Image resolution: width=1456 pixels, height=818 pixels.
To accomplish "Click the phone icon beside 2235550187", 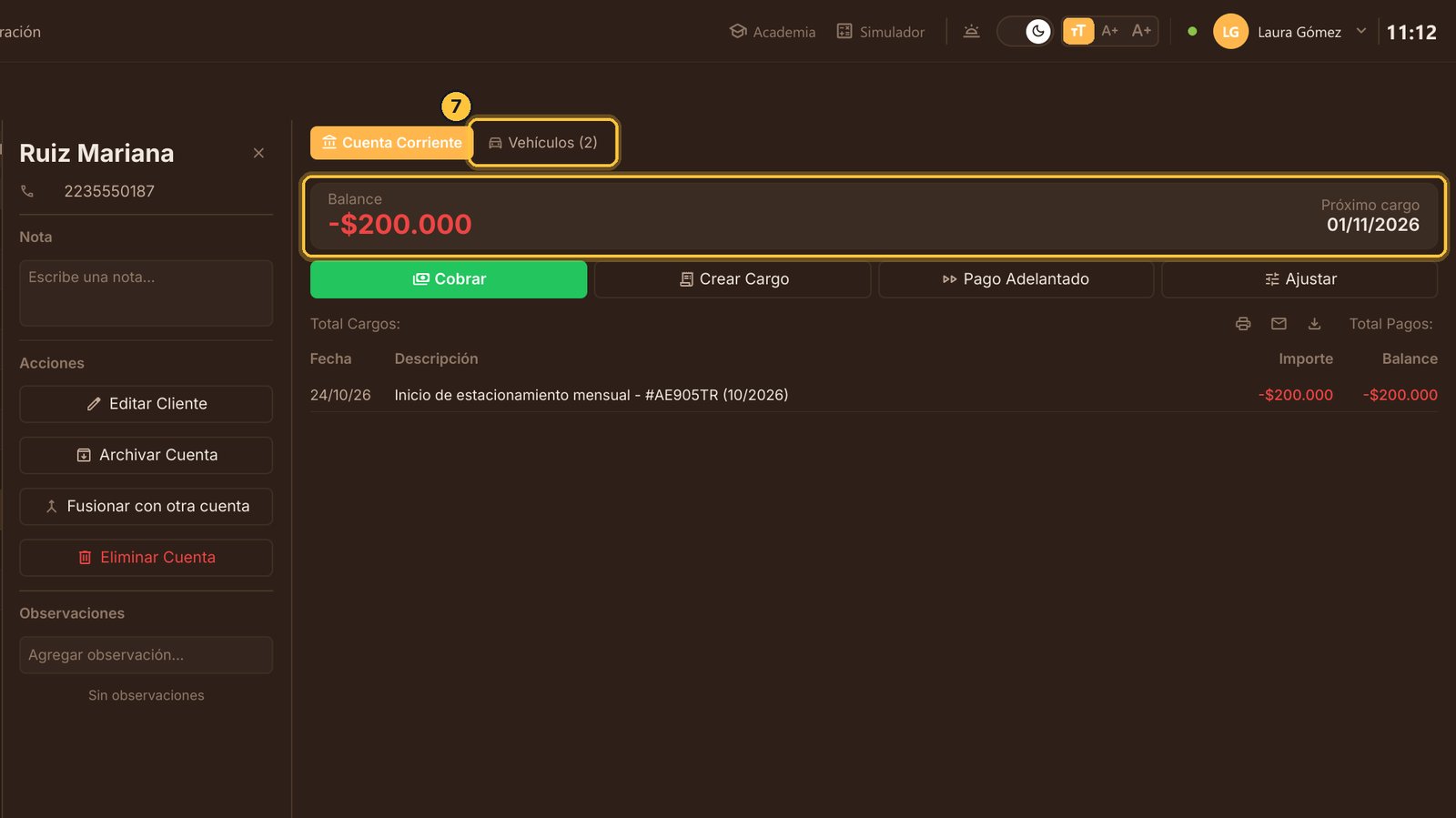I will pyautogui.click(x=27, y=191).
